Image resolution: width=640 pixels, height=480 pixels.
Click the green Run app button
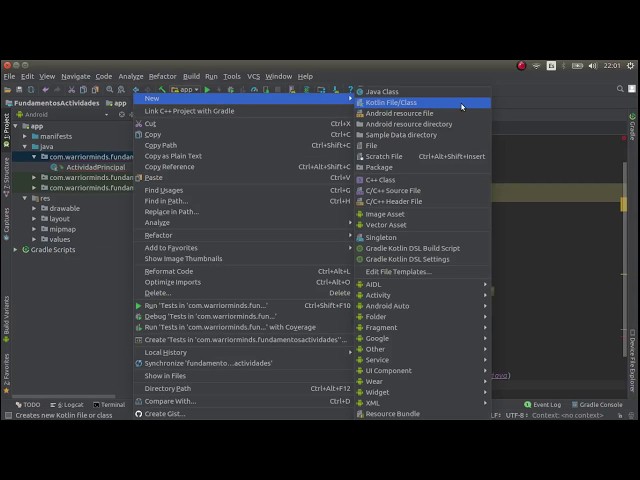(207, 89)
